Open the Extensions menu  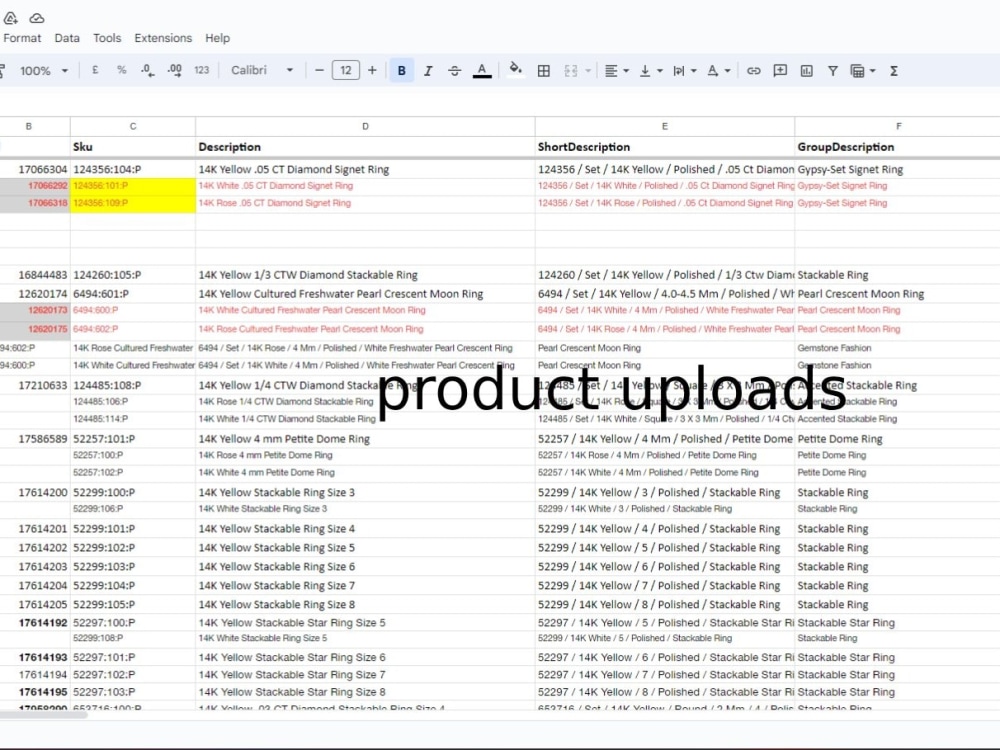pos(163,38)
